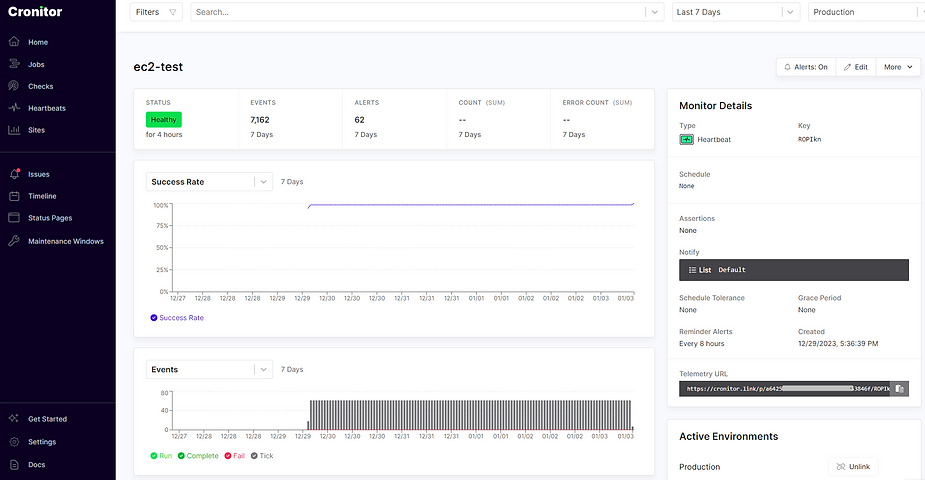The width and height of the screenshot is (925, 480).
Task: Click the Every 8 hours reminder value
Action: click(x=701, y=344)
